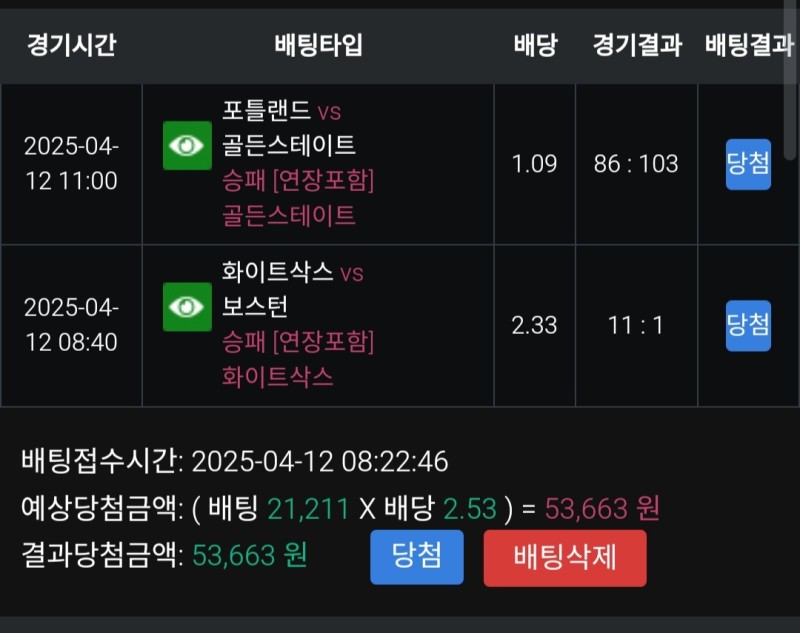This screenshot has height=633, width=800.
Task: Click the eye icon for 화이트삭스 vs 보스턴
Action: pyautogui.click(x=187, y=307)
